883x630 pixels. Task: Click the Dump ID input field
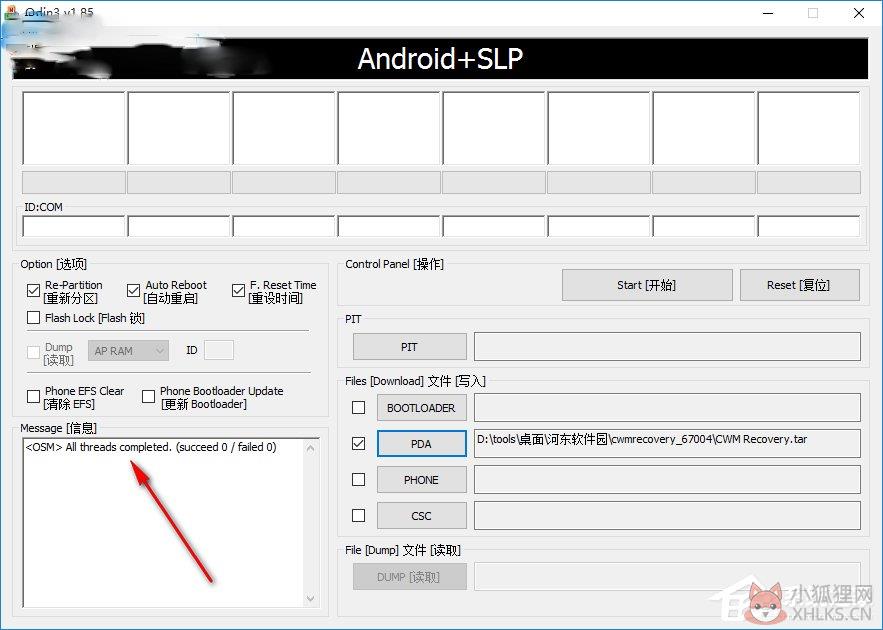(x=219, y=350)
